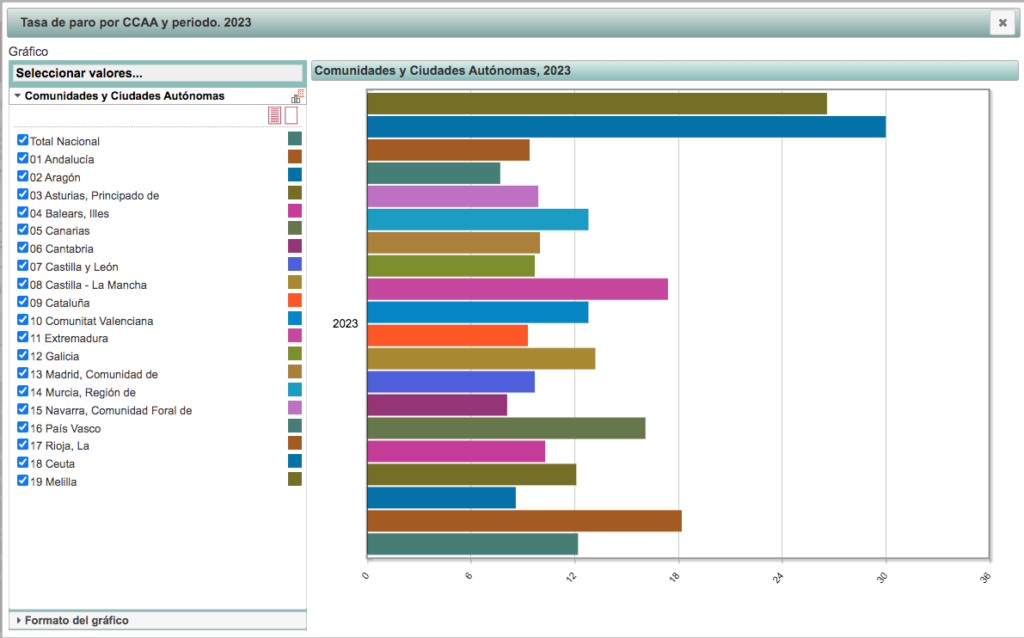Viewport: 1024px width, 638px height.
Task: Pick the color swatch beside 11 Extremadura
Action: click(x=294, y=336)
